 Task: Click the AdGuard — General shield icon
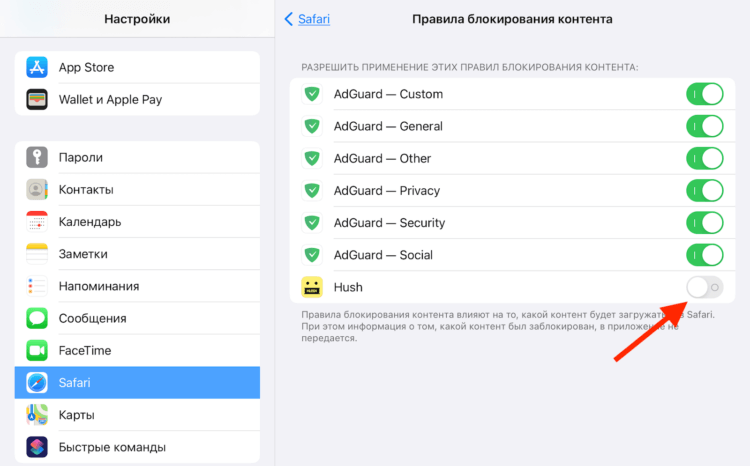tap(312, 127)
